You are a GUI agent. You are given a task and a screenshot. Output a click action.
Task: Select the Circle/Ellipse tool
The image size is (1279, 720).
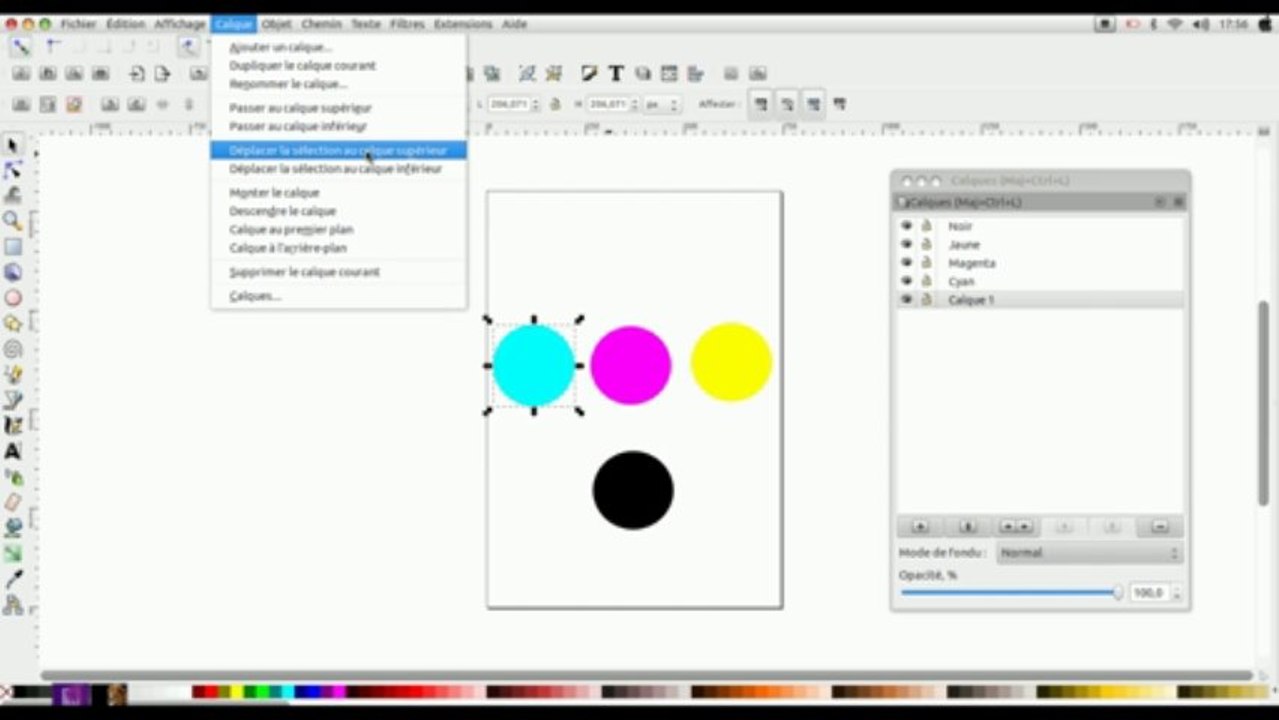click(x=13, y=298)
